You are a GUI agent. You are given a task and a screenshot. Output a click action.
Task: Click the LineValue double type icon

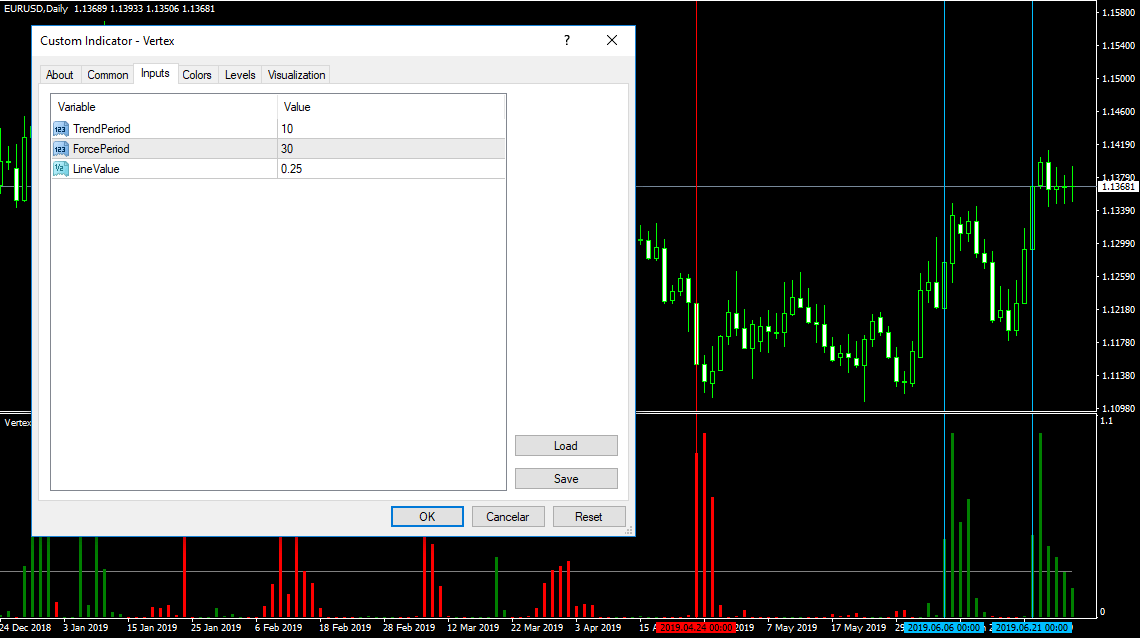coord(60,169)
